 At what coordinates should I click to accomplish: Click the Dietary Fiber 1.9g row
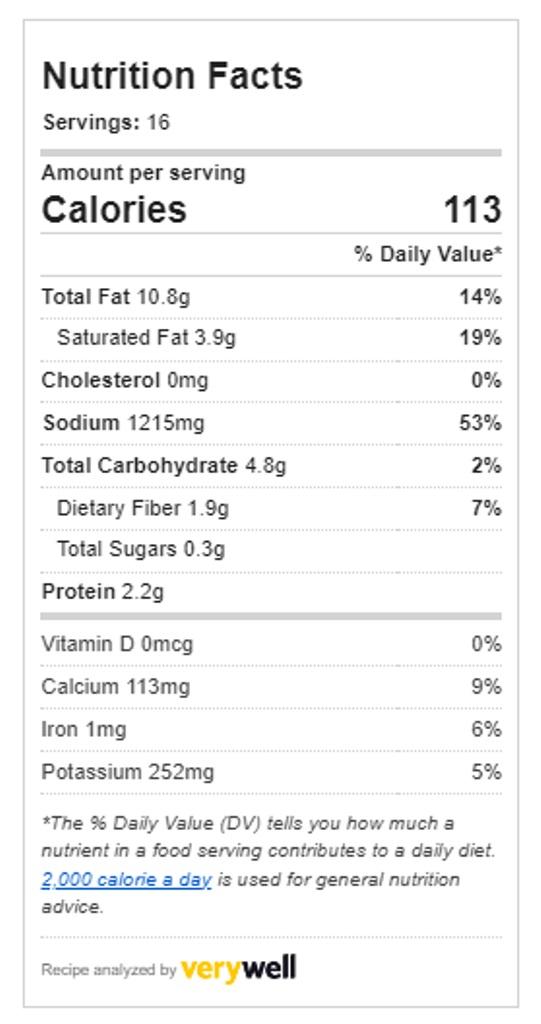pyautogui.click(x=271, y=508)
